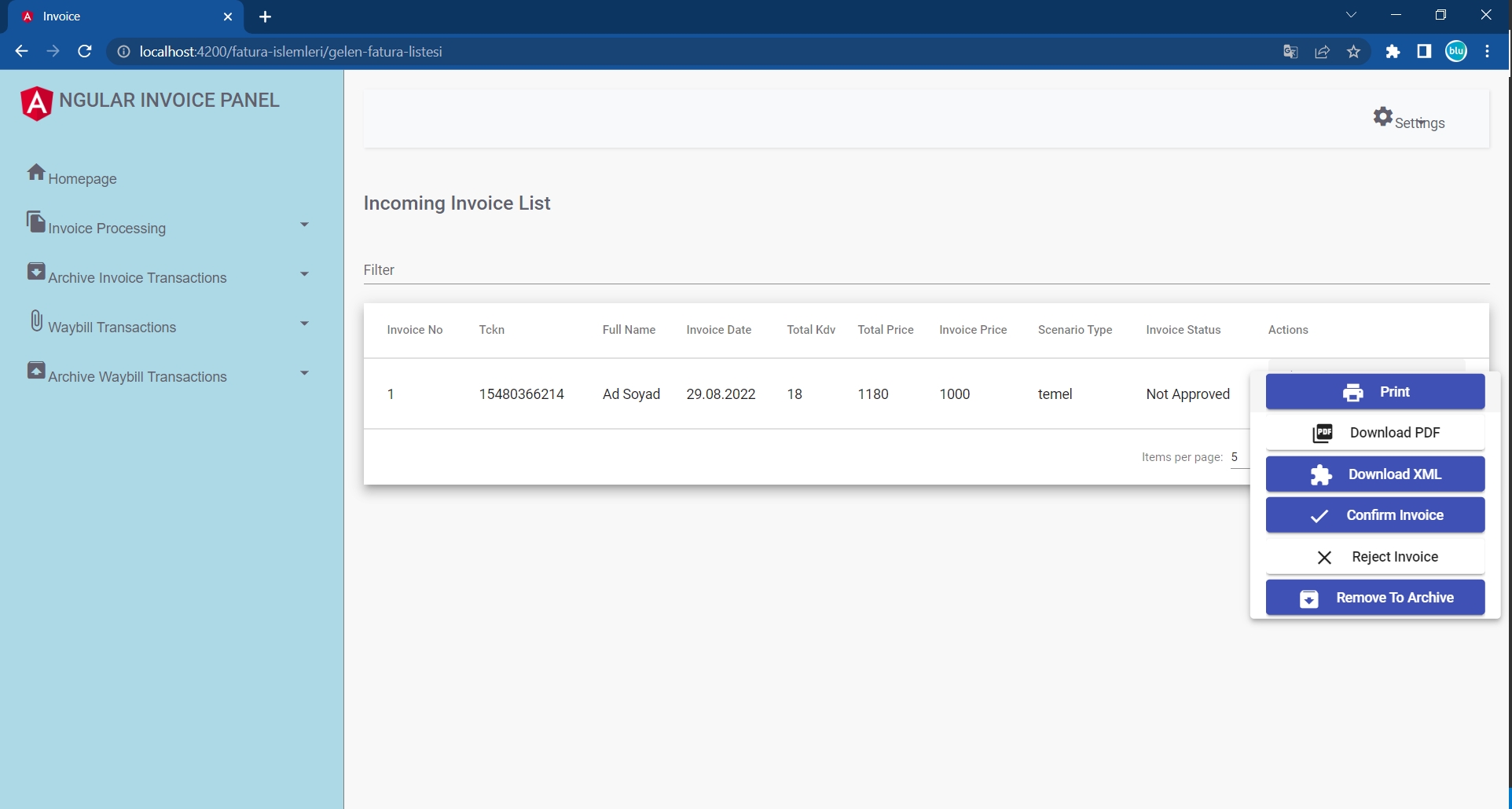Screen dimensions: 1512x809
Task: Open the browser extensions puzzle icon
Action: (x=1393, y=52)
